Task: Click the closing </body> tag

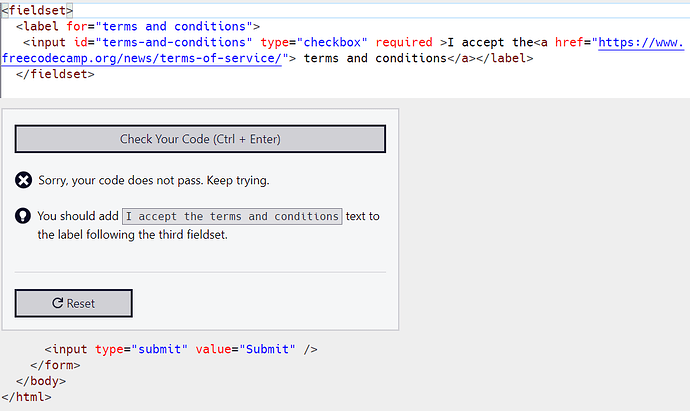Action: click(x=41, y=381)
